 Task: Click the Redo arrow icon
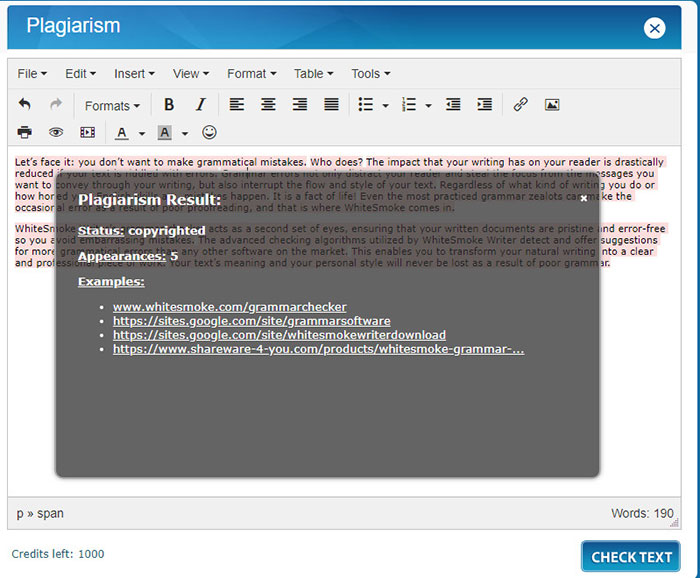tap(56, 105)
